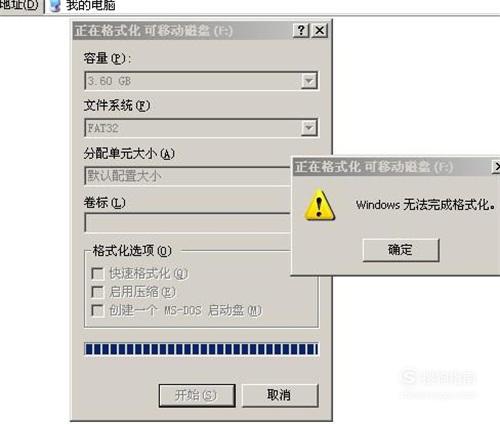Enable the compression checkbox
The height and width of the screenshot is (424, 500).
click(97, 292)
